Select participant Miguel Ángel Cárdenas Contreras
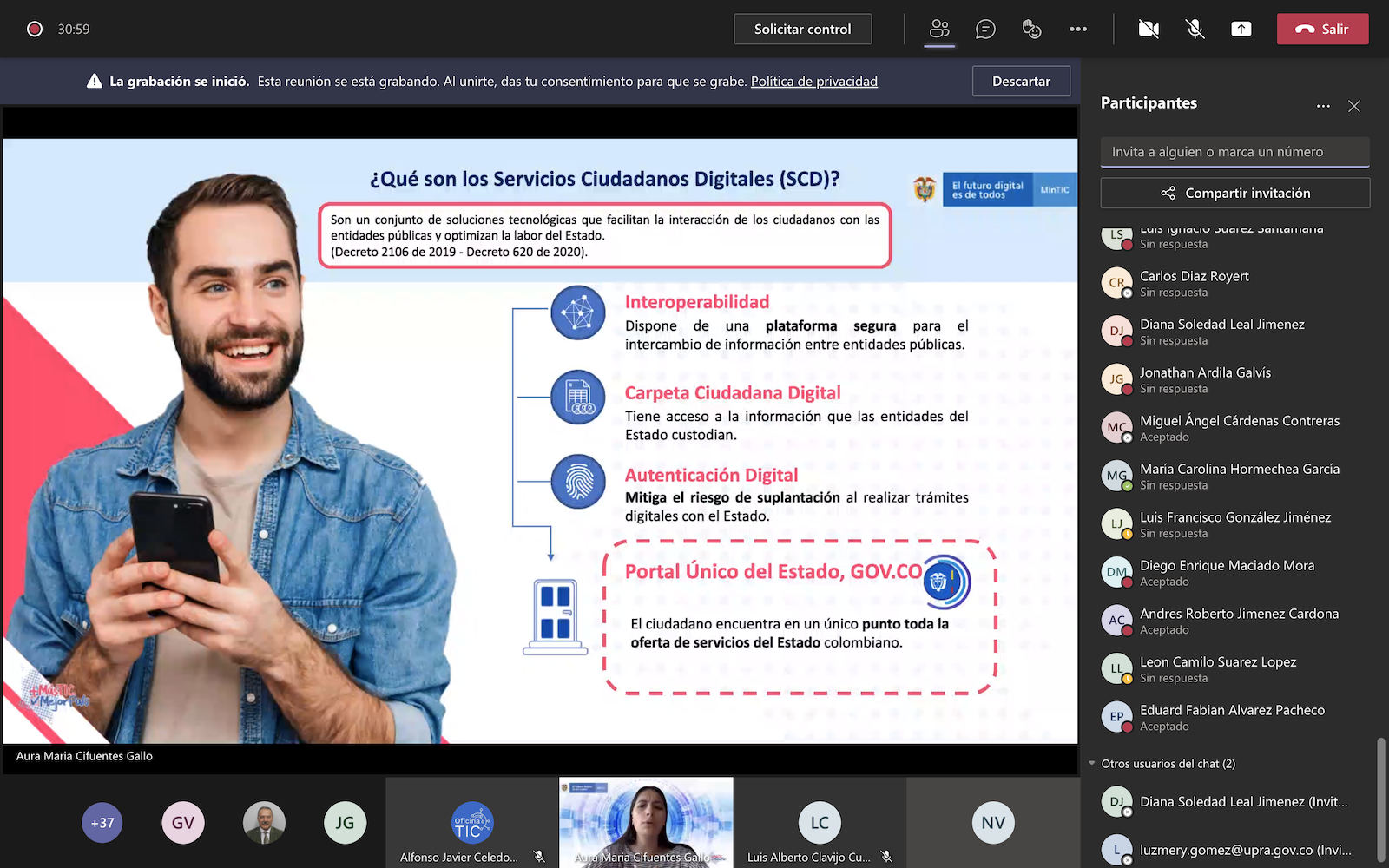This screenshot has height=868, width=1389. [1234, 428]
